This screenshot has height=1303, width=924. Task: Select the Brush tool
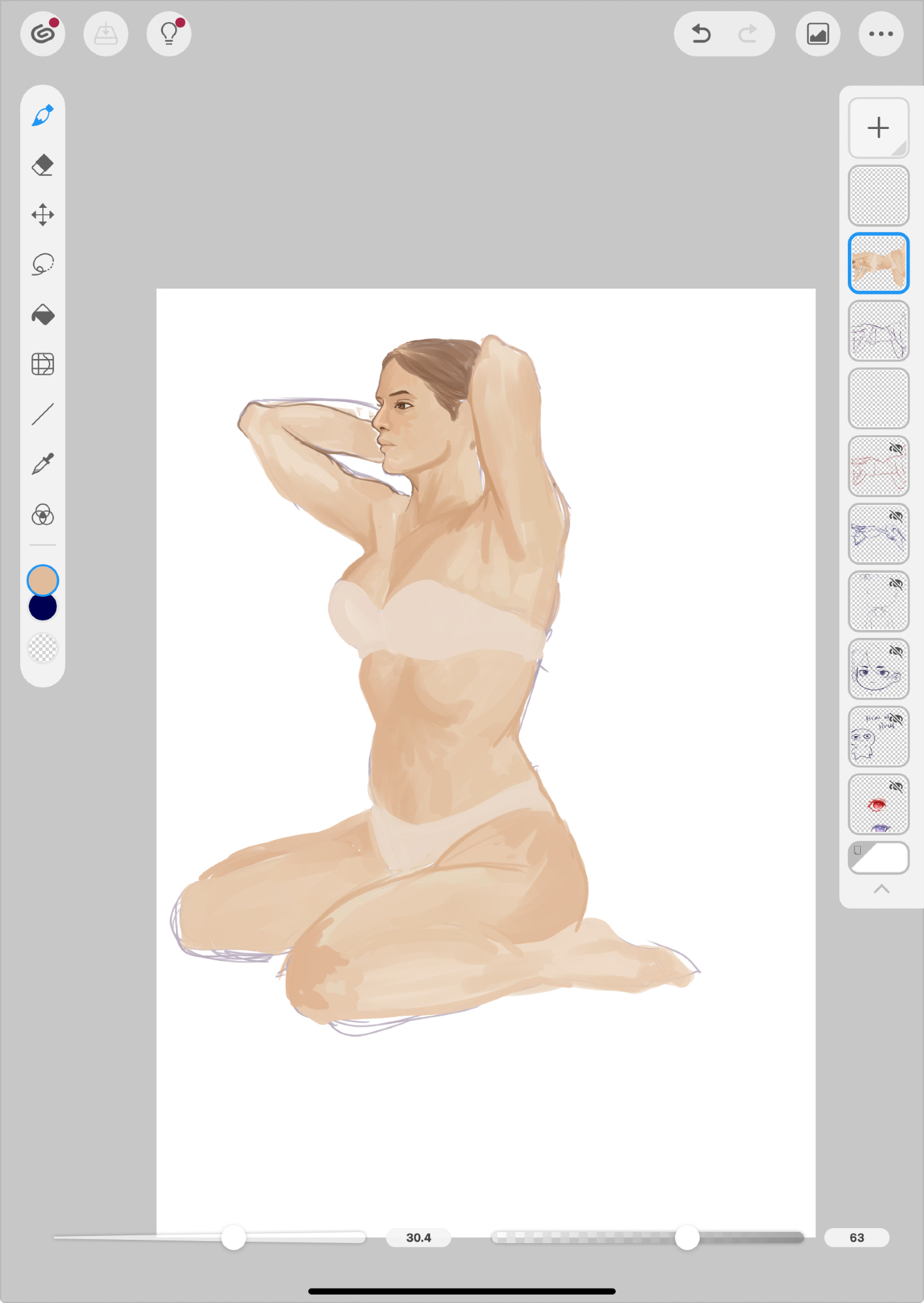point(42,116)
